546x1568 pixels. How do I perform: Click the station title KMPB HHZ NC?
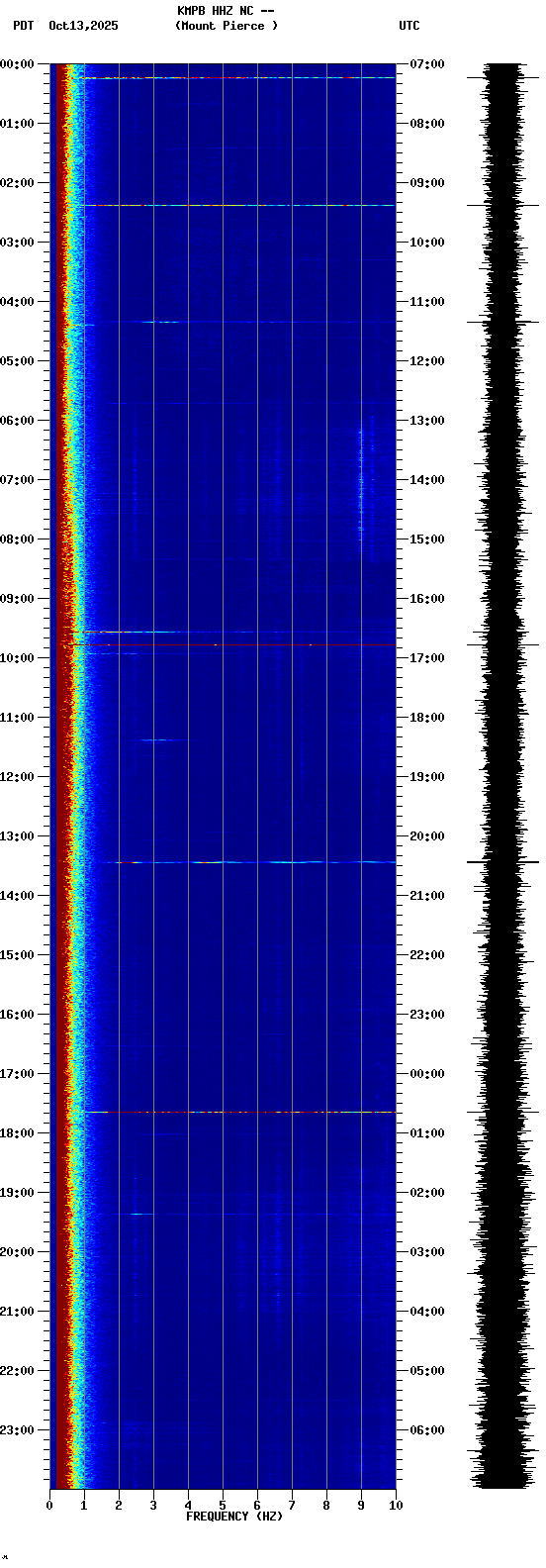click(215, 11)
